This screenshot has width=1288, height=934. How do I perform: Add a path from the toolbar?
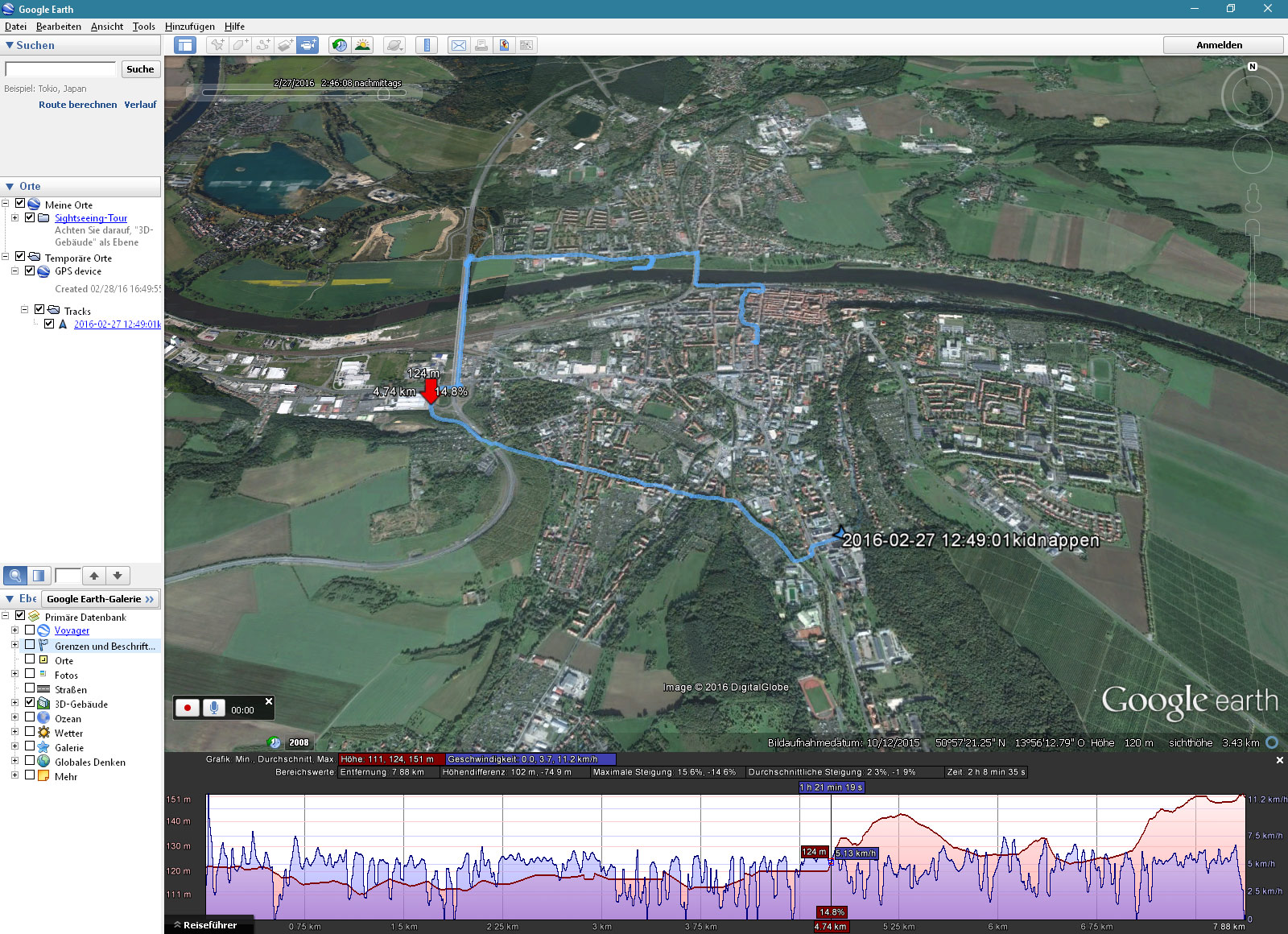[x=262, y=45]
